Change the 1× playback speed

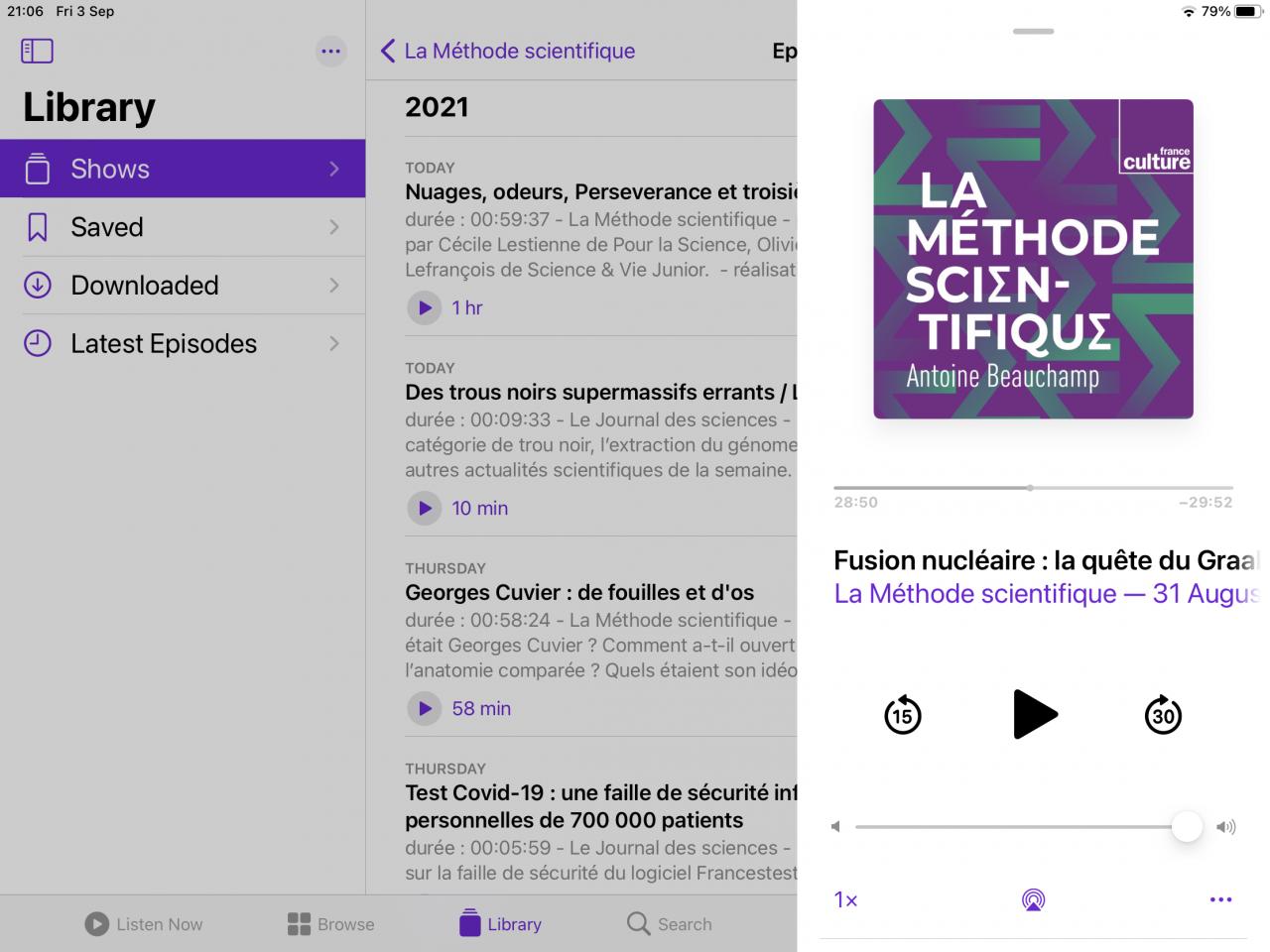[x=845, y=899]
